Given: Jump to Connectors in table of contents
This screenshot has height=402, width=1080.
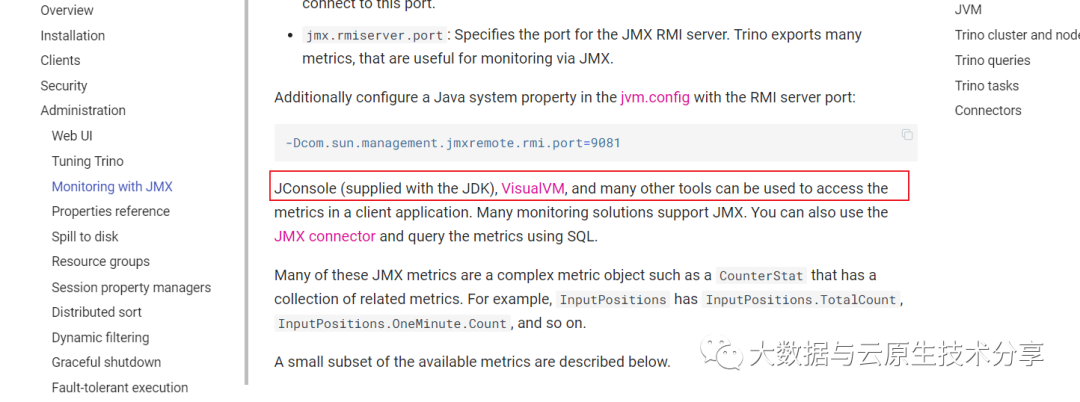Looking at the screenshot, I should pyautogui.click(x=988, y=111).
